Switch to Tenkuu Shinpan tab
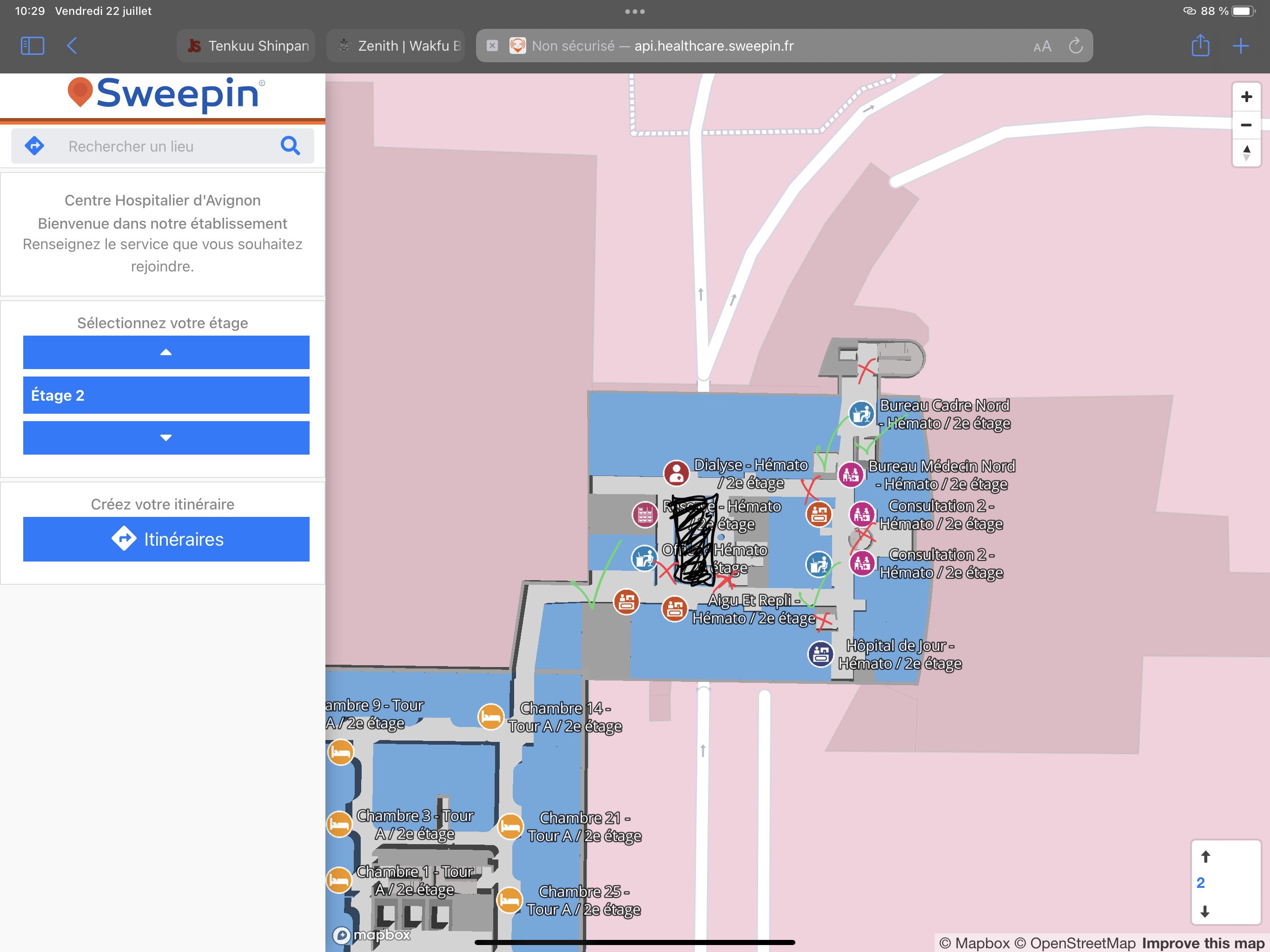Viewport: 1270px width, 952px height. (x=246, y=46)
